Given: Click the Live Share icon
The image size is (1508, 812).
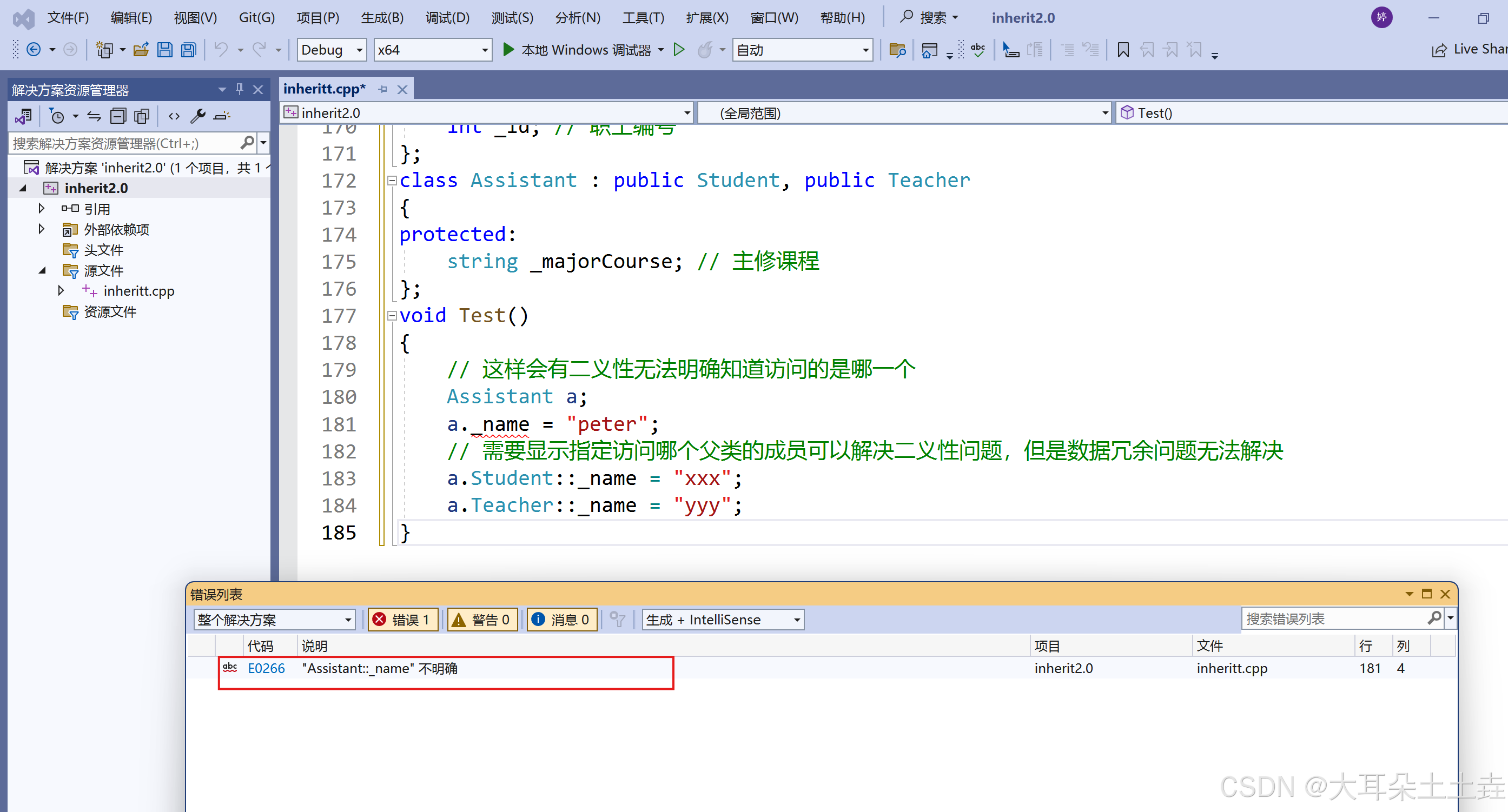Looking at the screenshot, I should coord(1439,50).
